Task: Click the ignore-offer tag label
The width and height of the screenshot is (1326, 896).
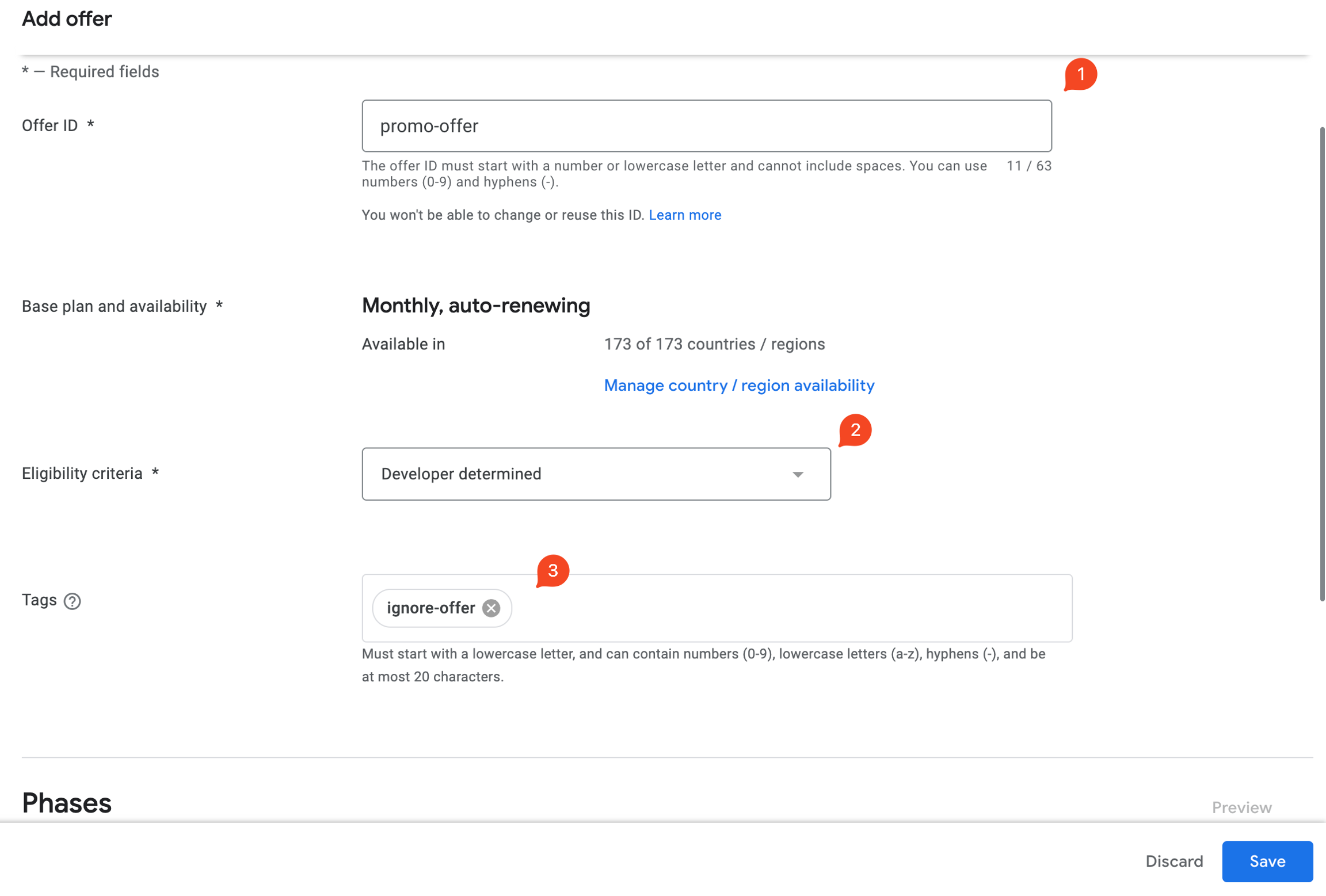Action: [x=430, y=608]
